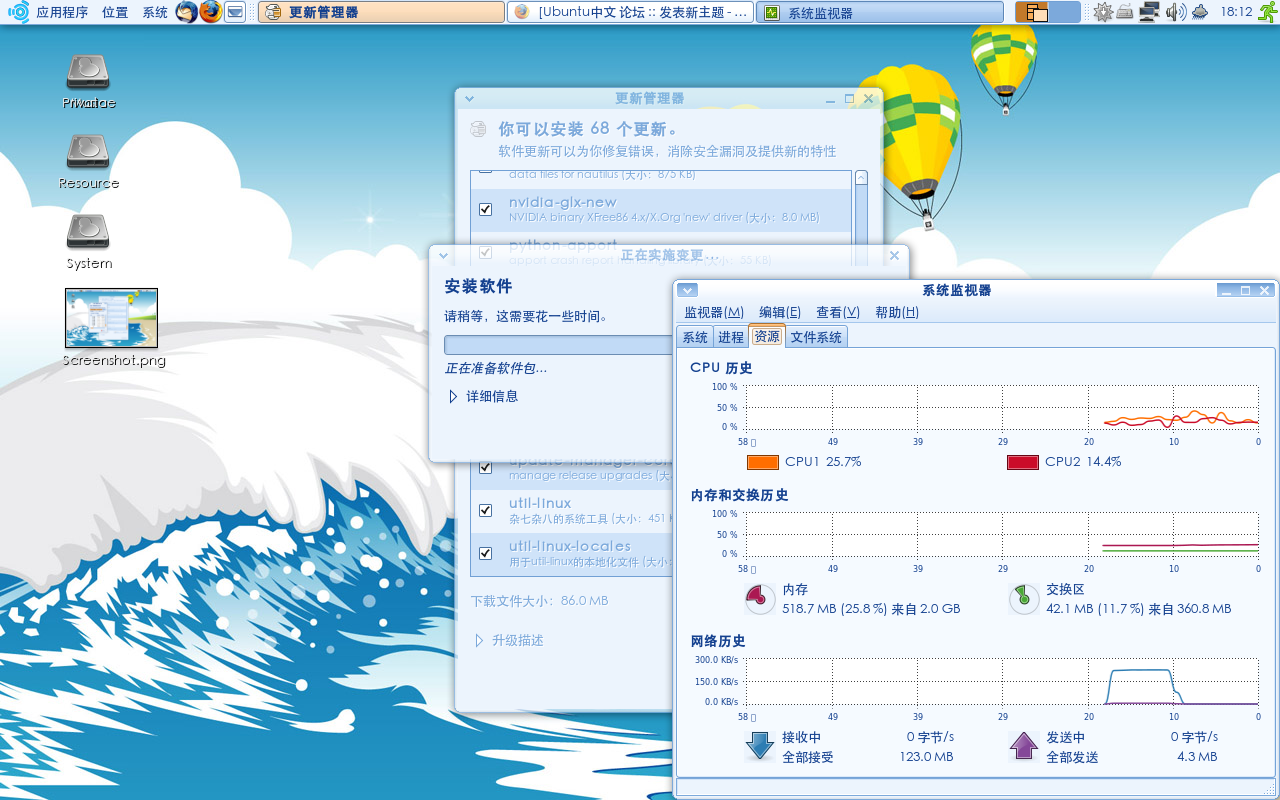Toggle the nvidia-glx-new update checkbox
The height and width of the screenshot is (800, 1280).
tap(486, 209)
